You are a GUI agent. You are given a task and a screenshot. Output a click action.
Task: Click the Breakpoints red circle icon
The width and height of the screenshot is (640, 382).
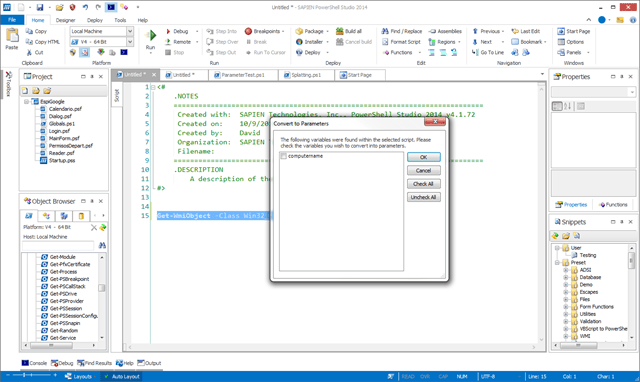click(248, 31)
